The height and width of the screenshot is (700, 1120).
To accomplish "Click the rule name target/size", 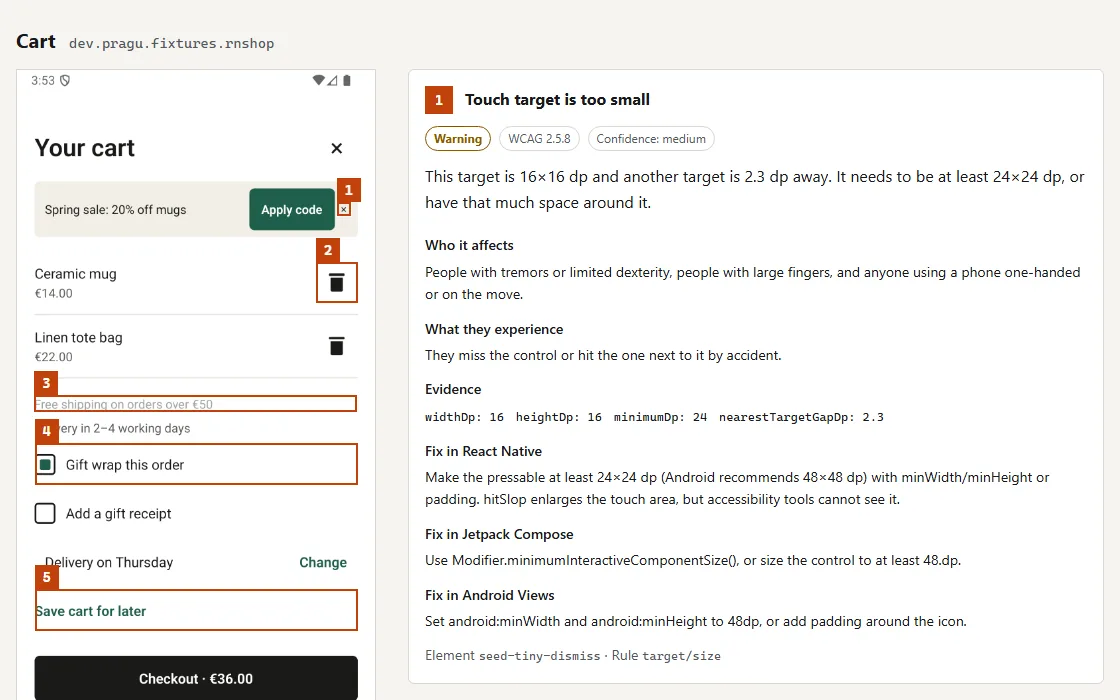I will coord(681,656).
